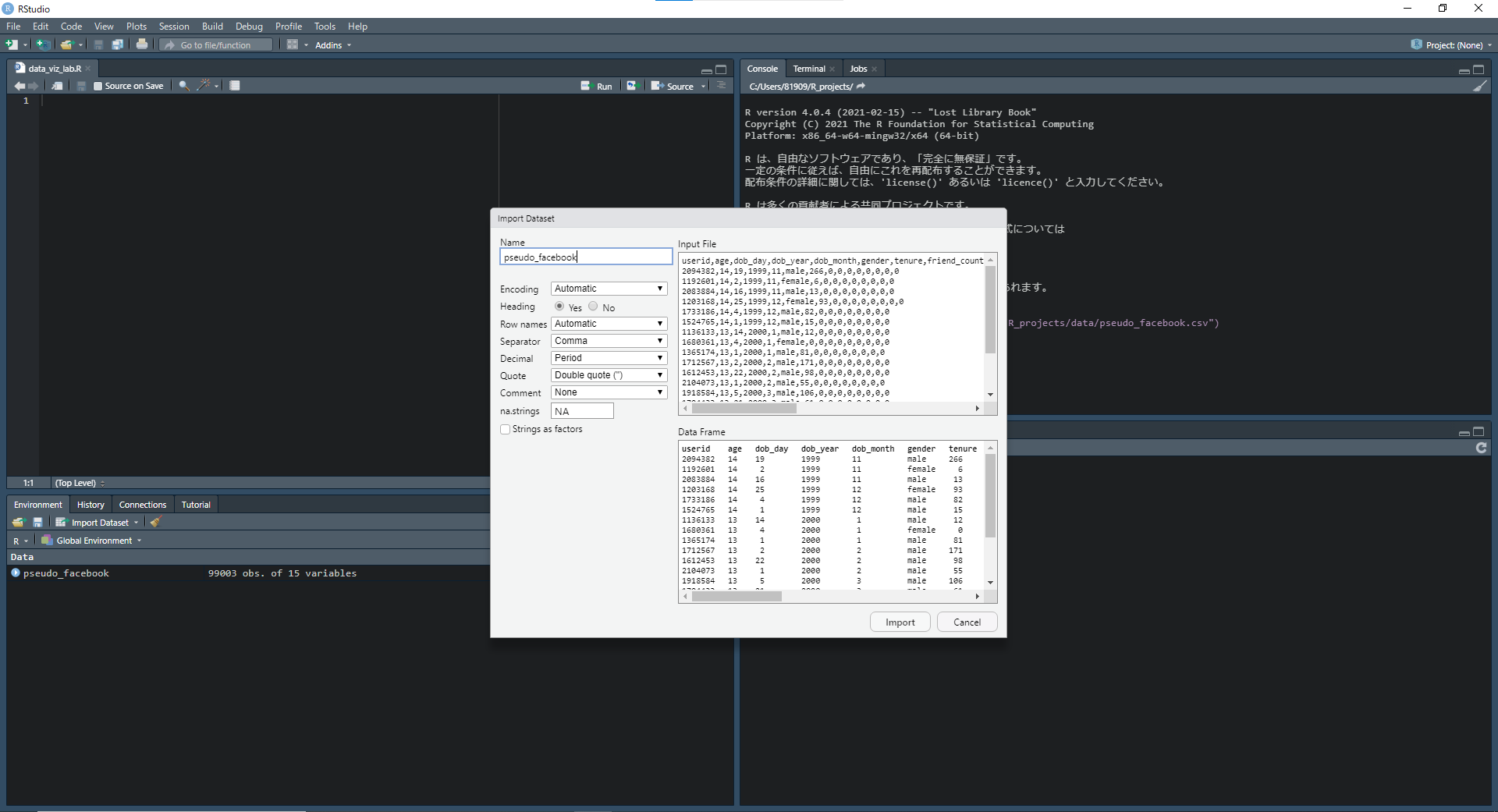Click the Open File folder icon
Viewport: 1498px width, 812px height.
pyautogui.click(x=67, y=44)
